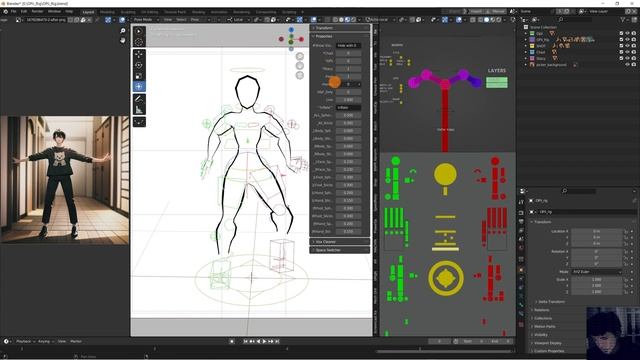Toggle visibility eye for Stairs collection
The height and width of the screenshot is (360, 640).
pyautogui.click(x=627, y=58)
